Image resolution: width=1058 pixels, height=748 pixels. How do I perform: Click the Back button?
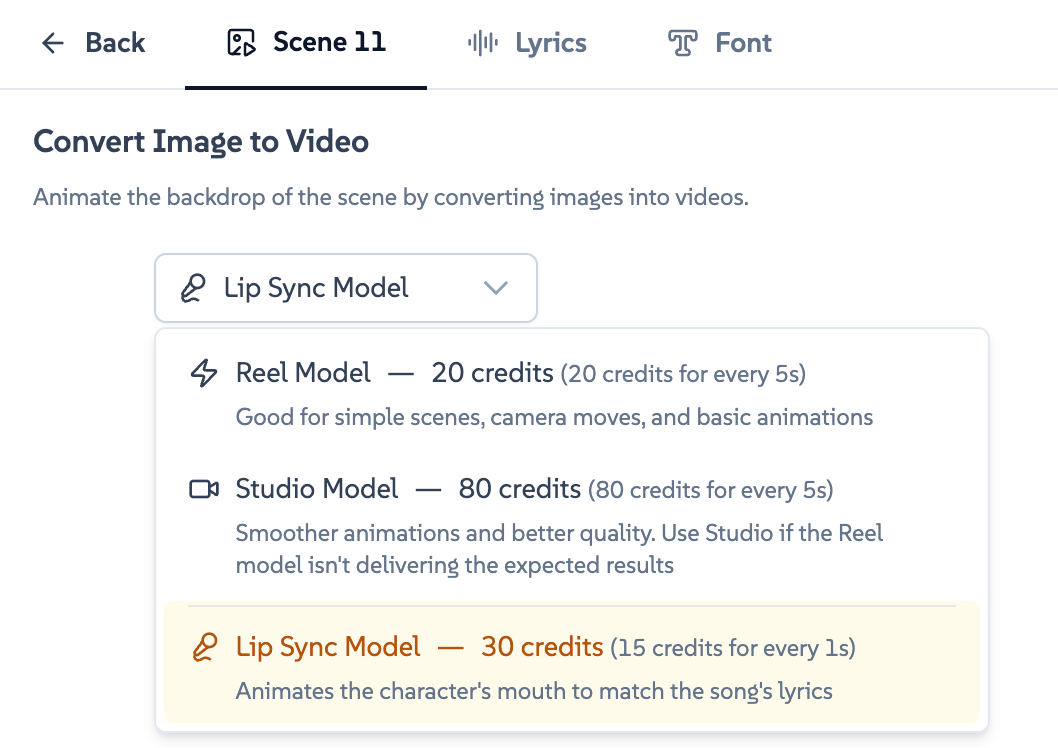pyautogui.click(x=95, y=42)
